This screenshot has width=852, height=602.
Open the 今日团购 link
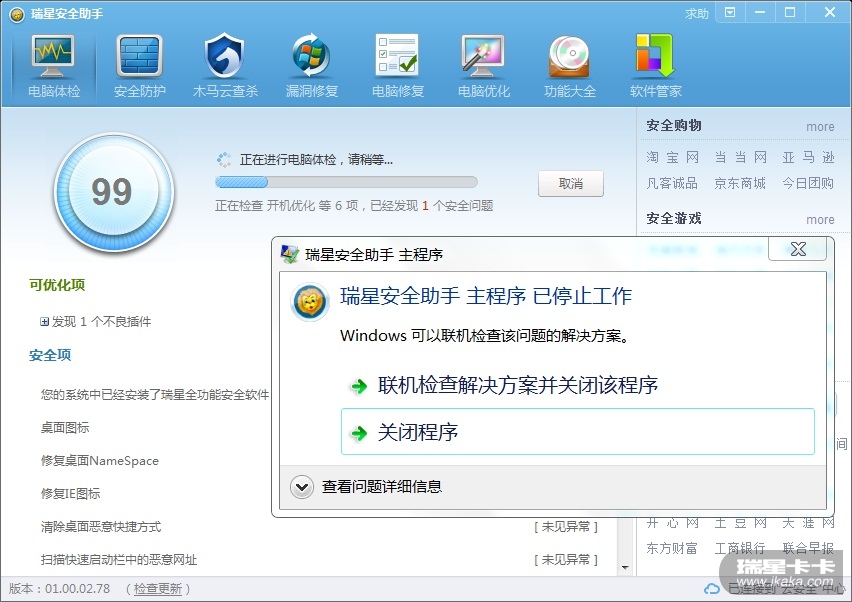coord(808,183)
